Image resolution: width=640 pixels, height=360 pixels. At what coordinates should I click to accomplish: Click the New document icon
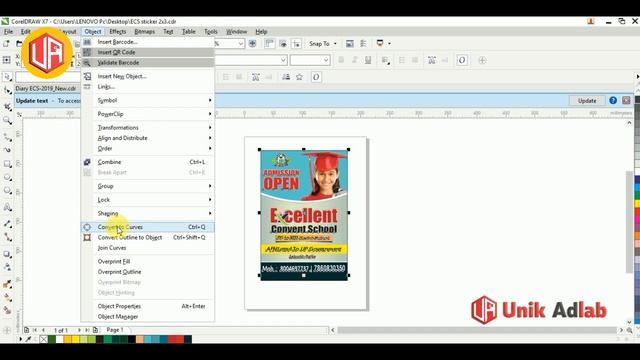[x=6, y=43]
